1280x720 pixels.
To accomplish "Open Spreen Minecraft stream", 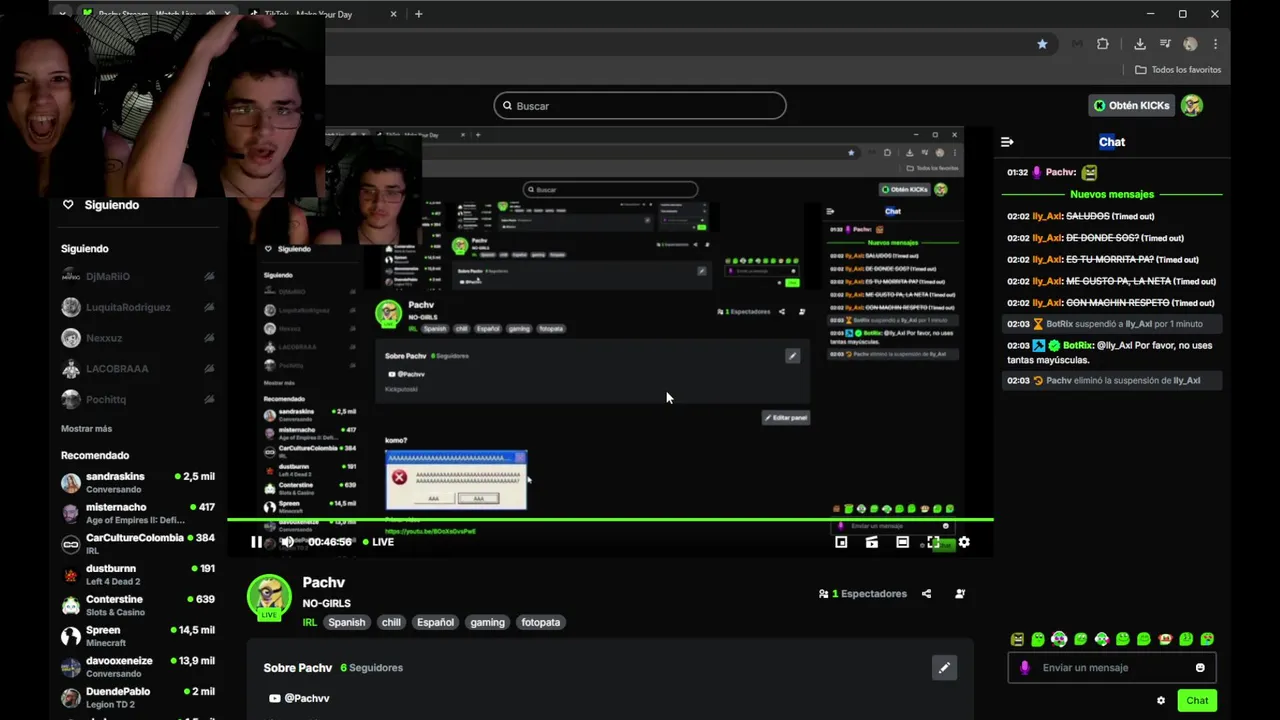I will [x=139, y=636].
